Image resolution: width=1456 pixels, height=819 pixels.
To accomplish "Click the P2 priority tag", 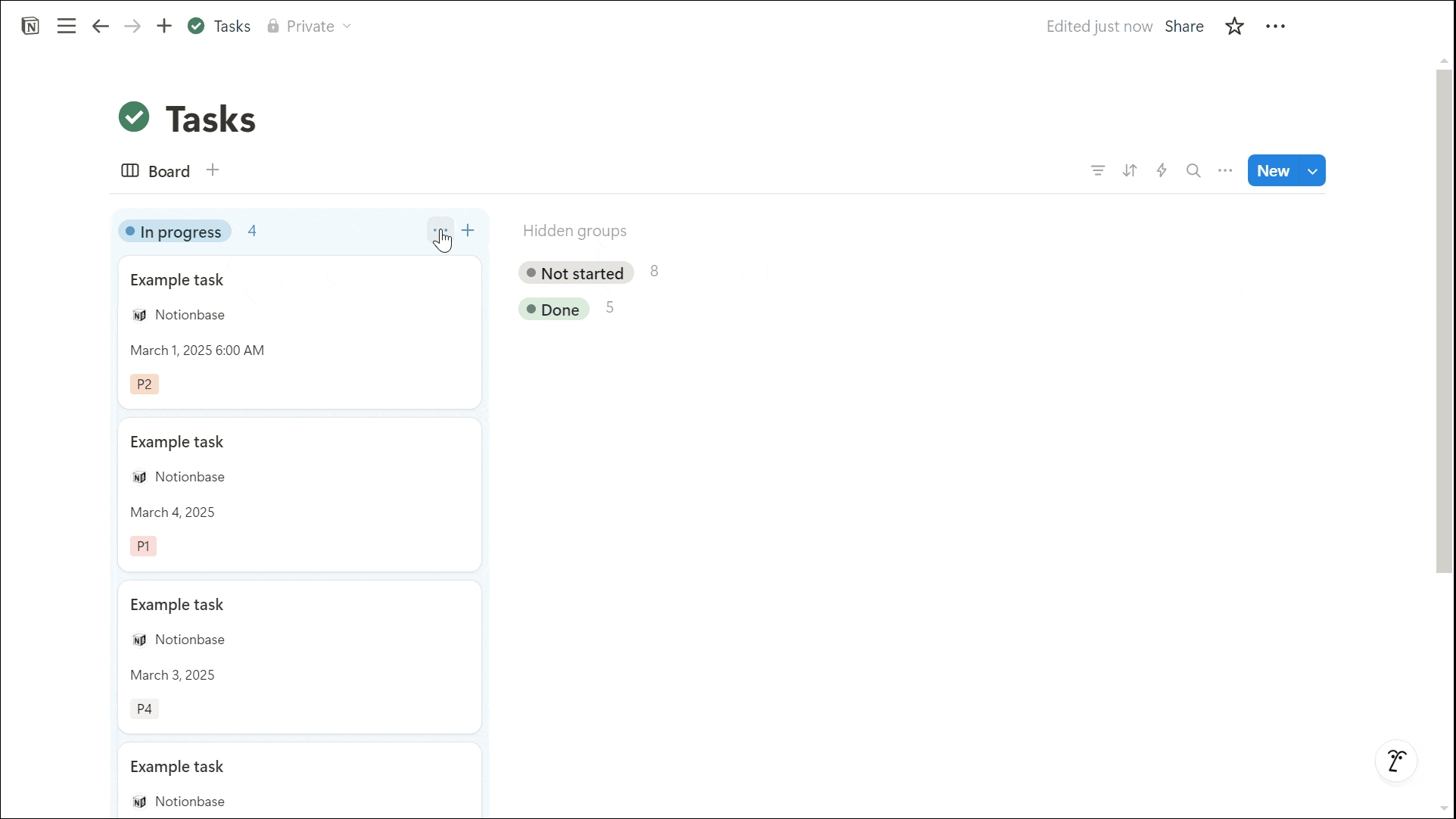I will (145, 385).
